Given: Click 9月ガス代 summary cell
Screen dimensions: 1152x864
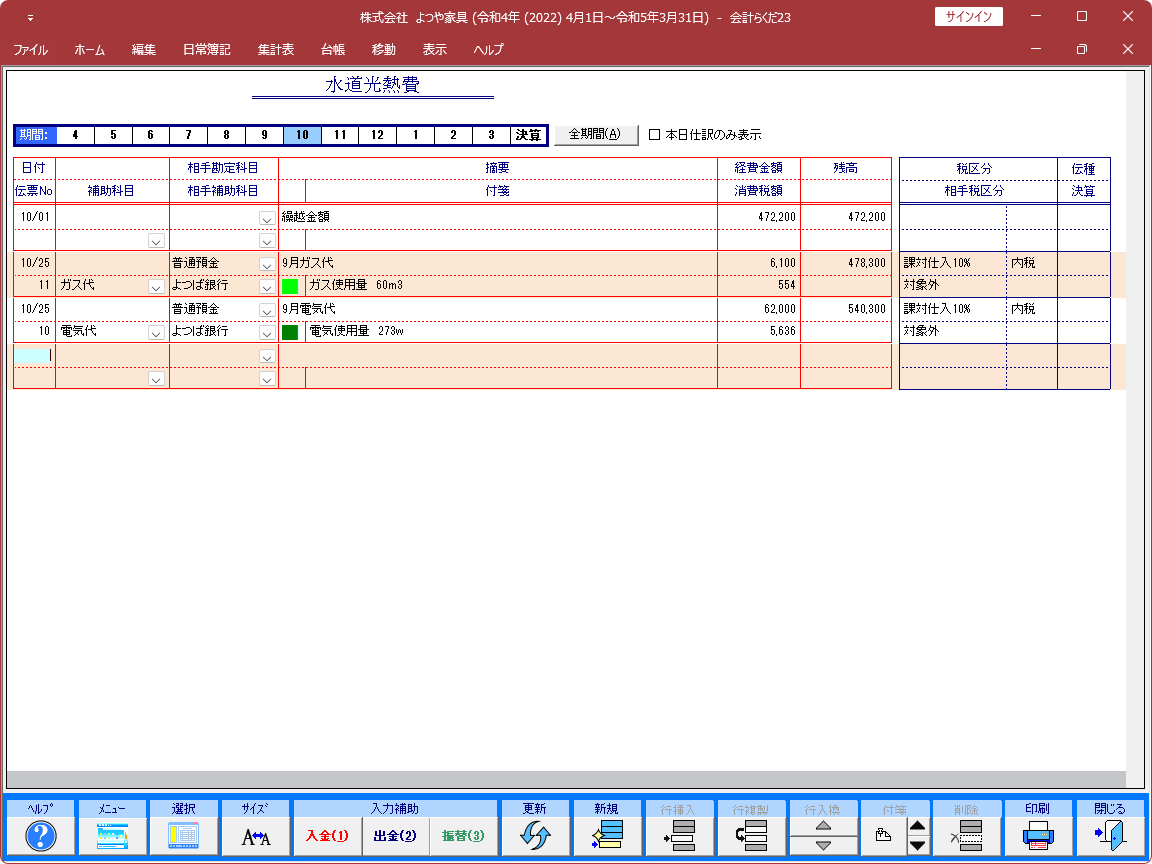Looking at the screenshot, I should coord(497,263).
